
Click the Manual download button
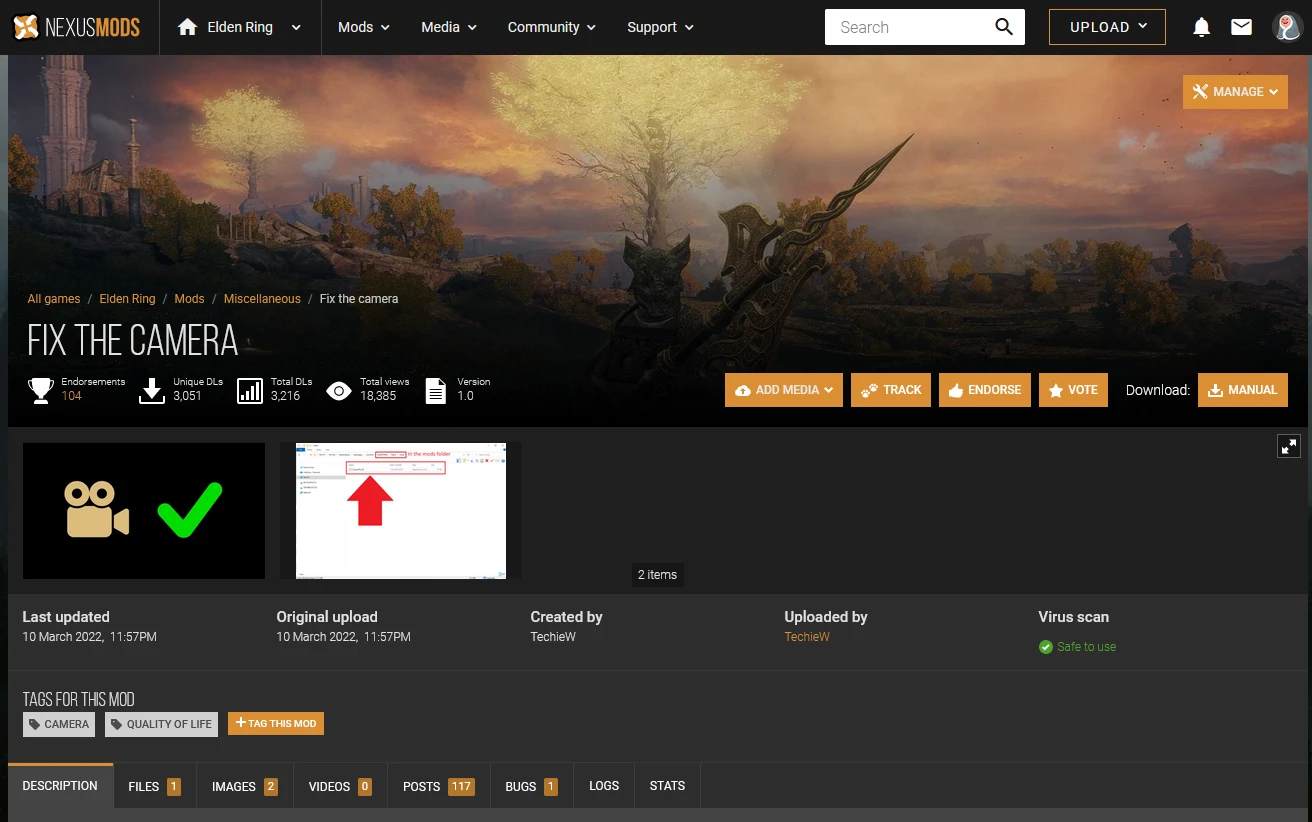tap(1242, 390)
